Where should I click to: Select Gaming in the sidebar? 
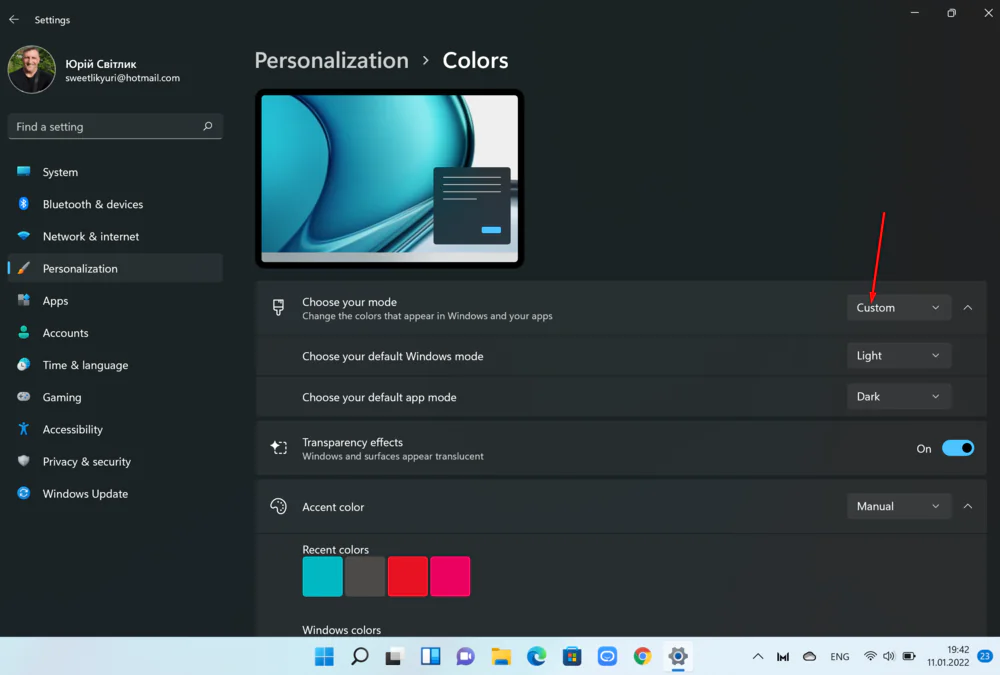[62, 397]
